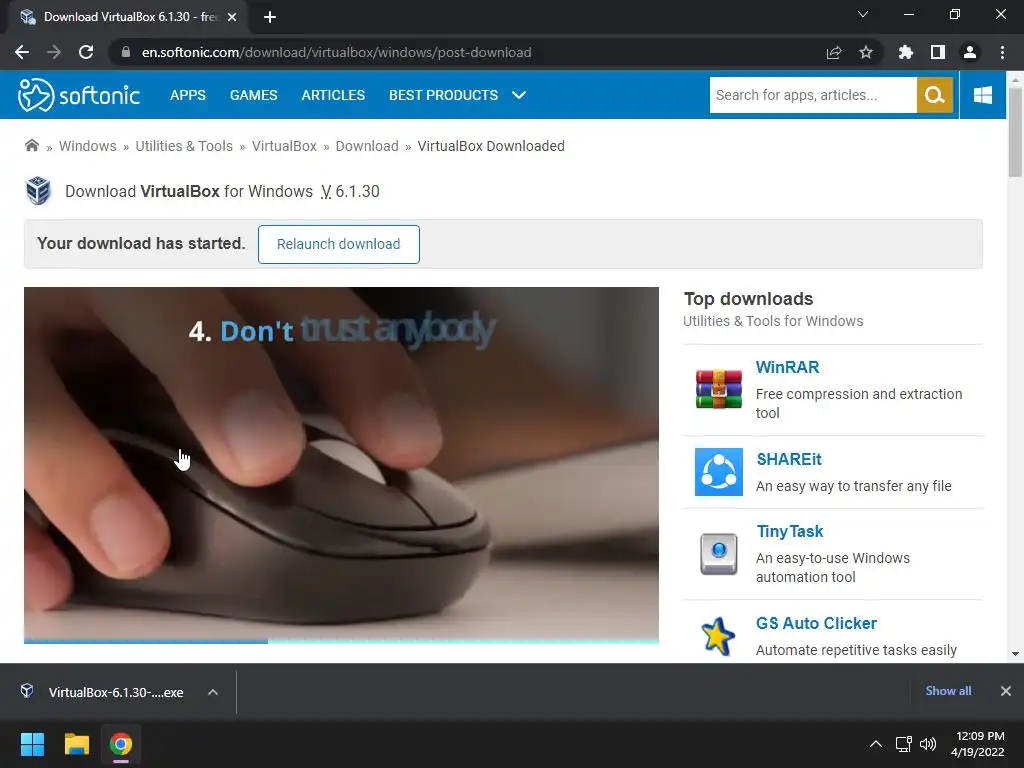Open Windows breadcrumb link
Screen dimensions: 1024x768
coord(88,146)
